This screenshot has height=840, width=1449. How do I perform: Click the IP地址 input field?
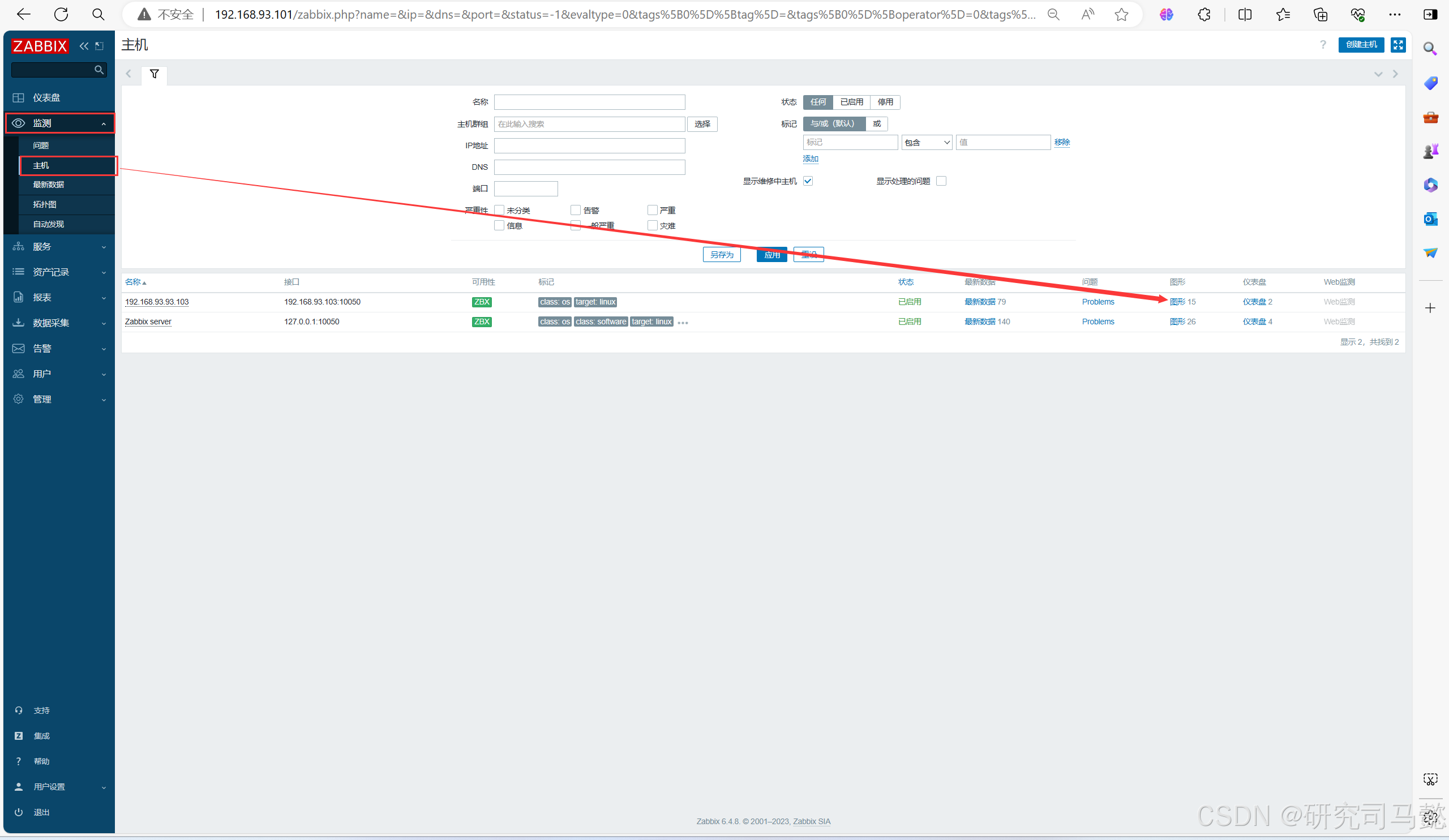pyautogui.click(x=589, y=145)
